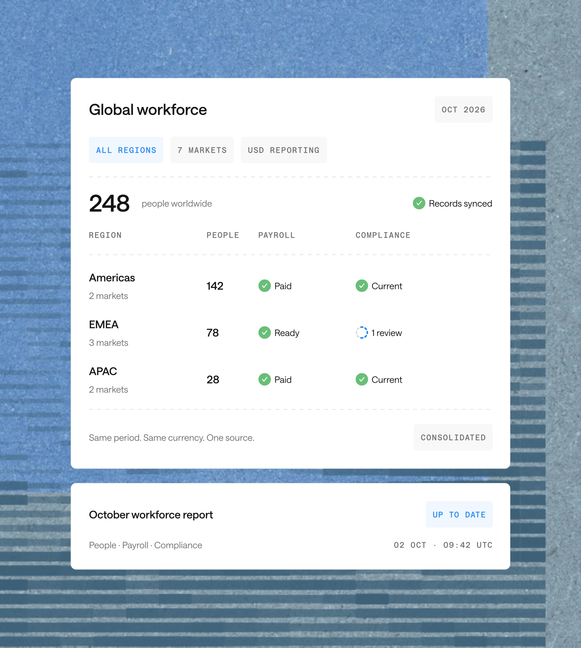Image resolution: width=581 pixels, height=648 pixels.
Task: Select the ALL REGIONS filter chip
Action: coord(126,150)
